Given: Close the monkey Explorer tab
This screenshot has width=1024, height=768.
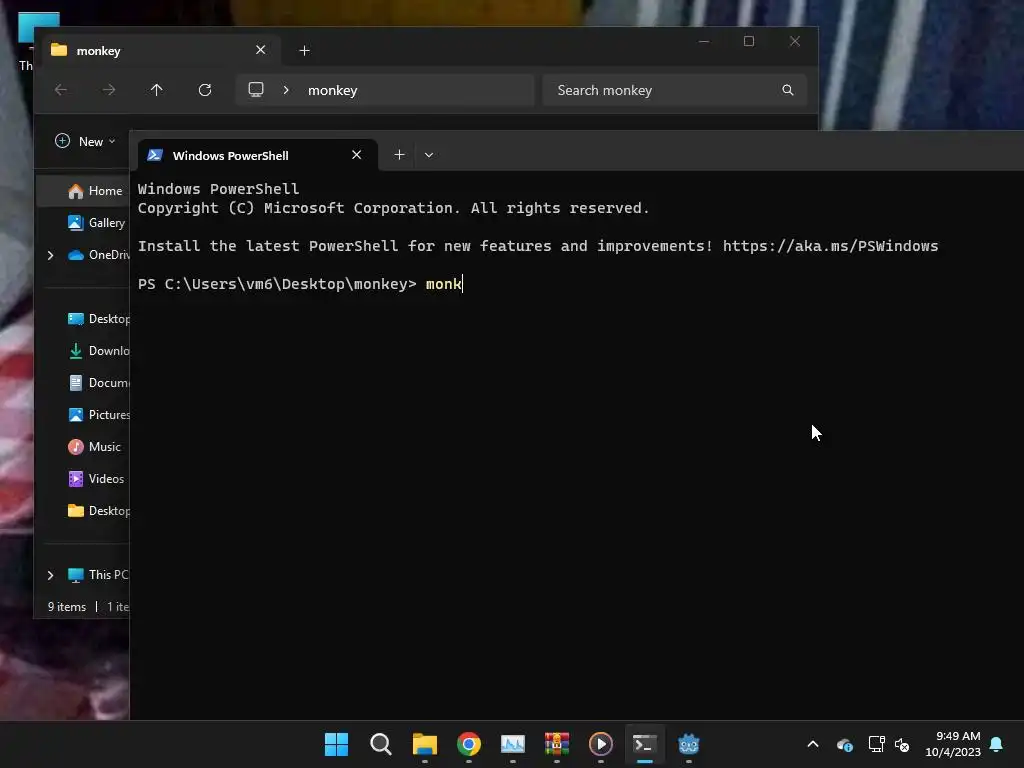Looking at the screenshot, I should point(261,50).
